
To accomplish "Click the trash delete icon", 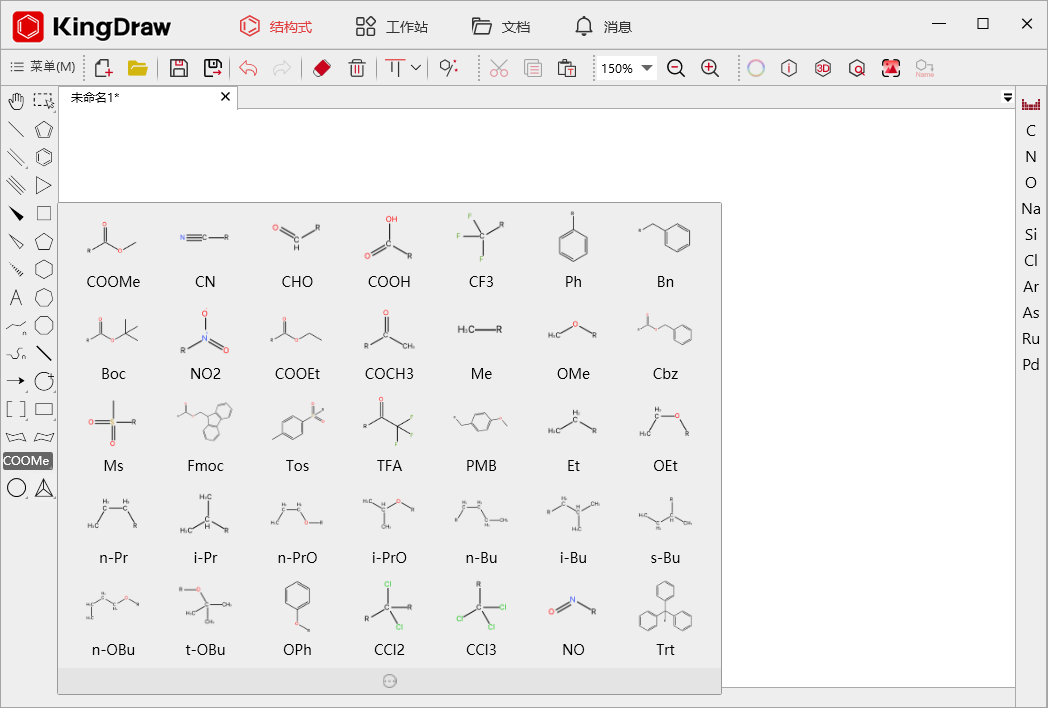I will [x=356, y=68].
